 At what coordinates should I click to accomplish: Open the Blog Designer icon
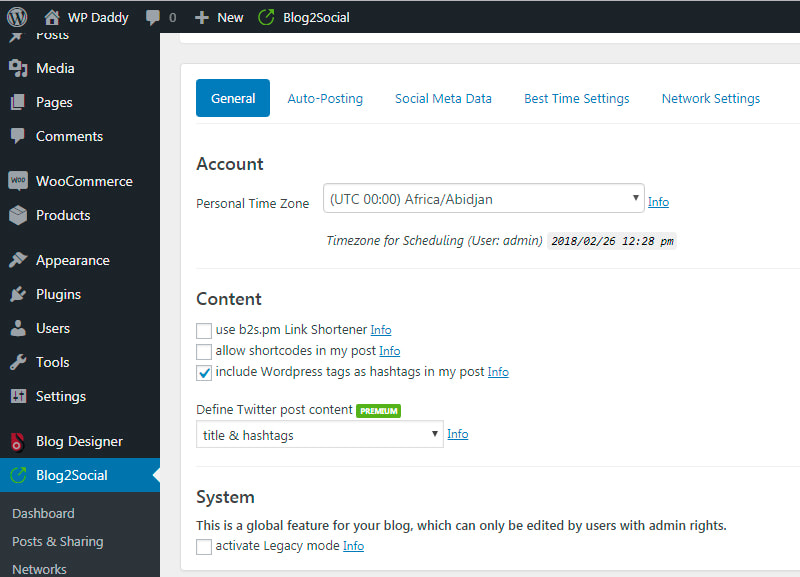pyautogui.click(x=17, y=441)
